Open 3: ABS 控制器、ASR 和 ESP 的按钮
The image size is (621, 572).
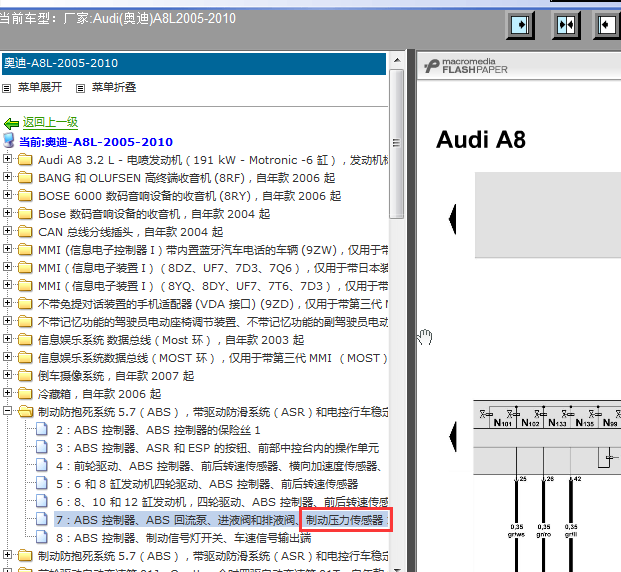[217, 448]
